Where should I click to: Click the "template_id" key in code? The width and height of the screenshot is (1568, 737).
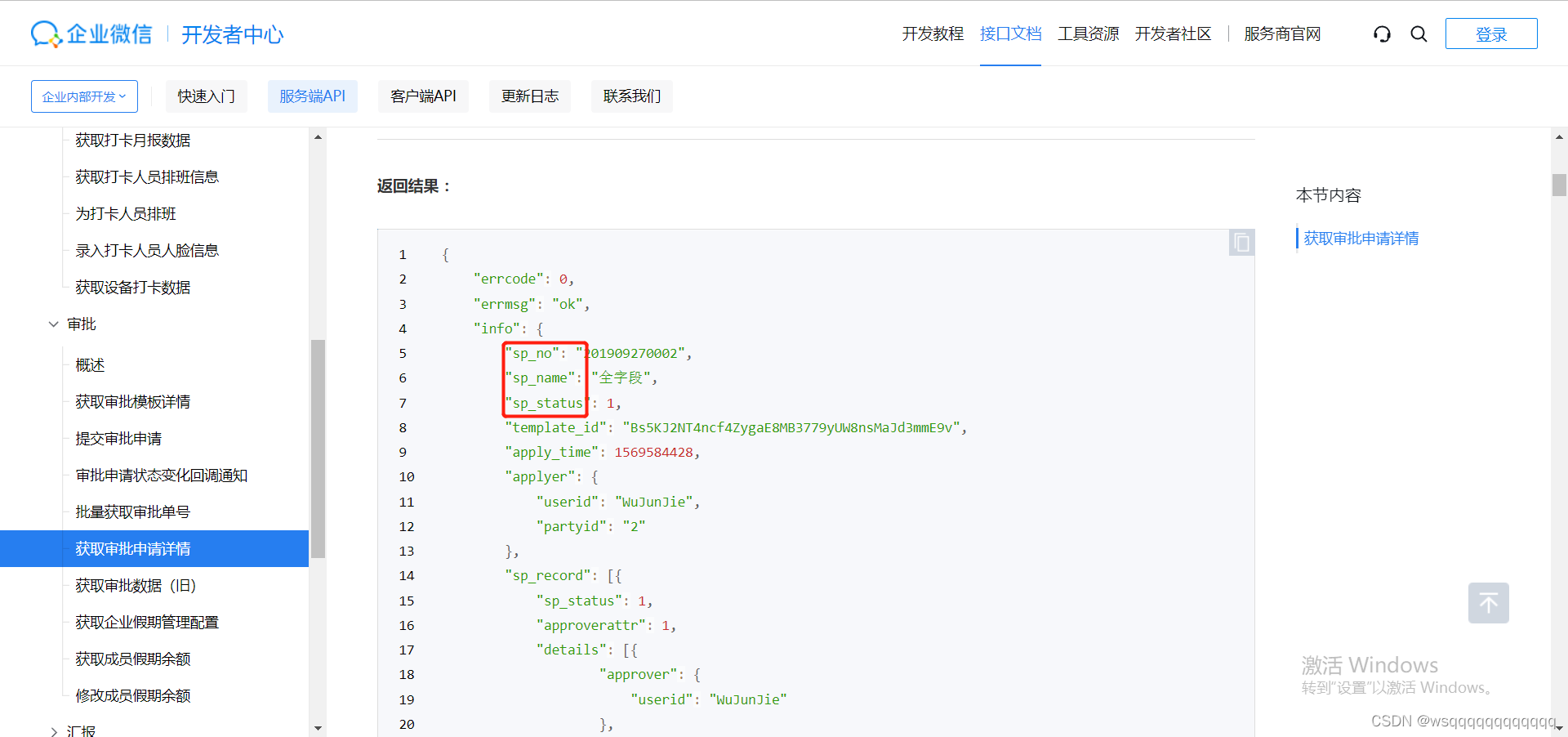tap(555, 427)
